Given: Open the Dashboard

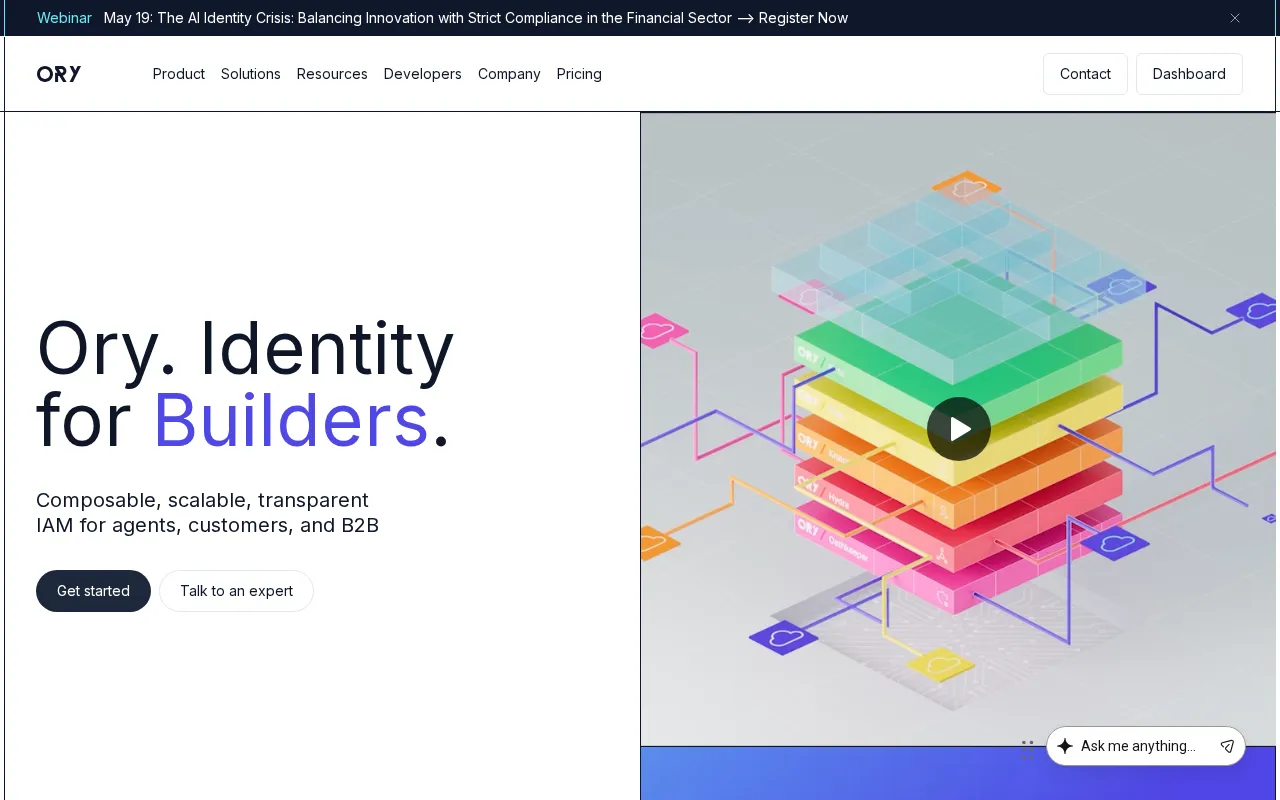Looking at the screenshot, I should (x=1189, y=74).
